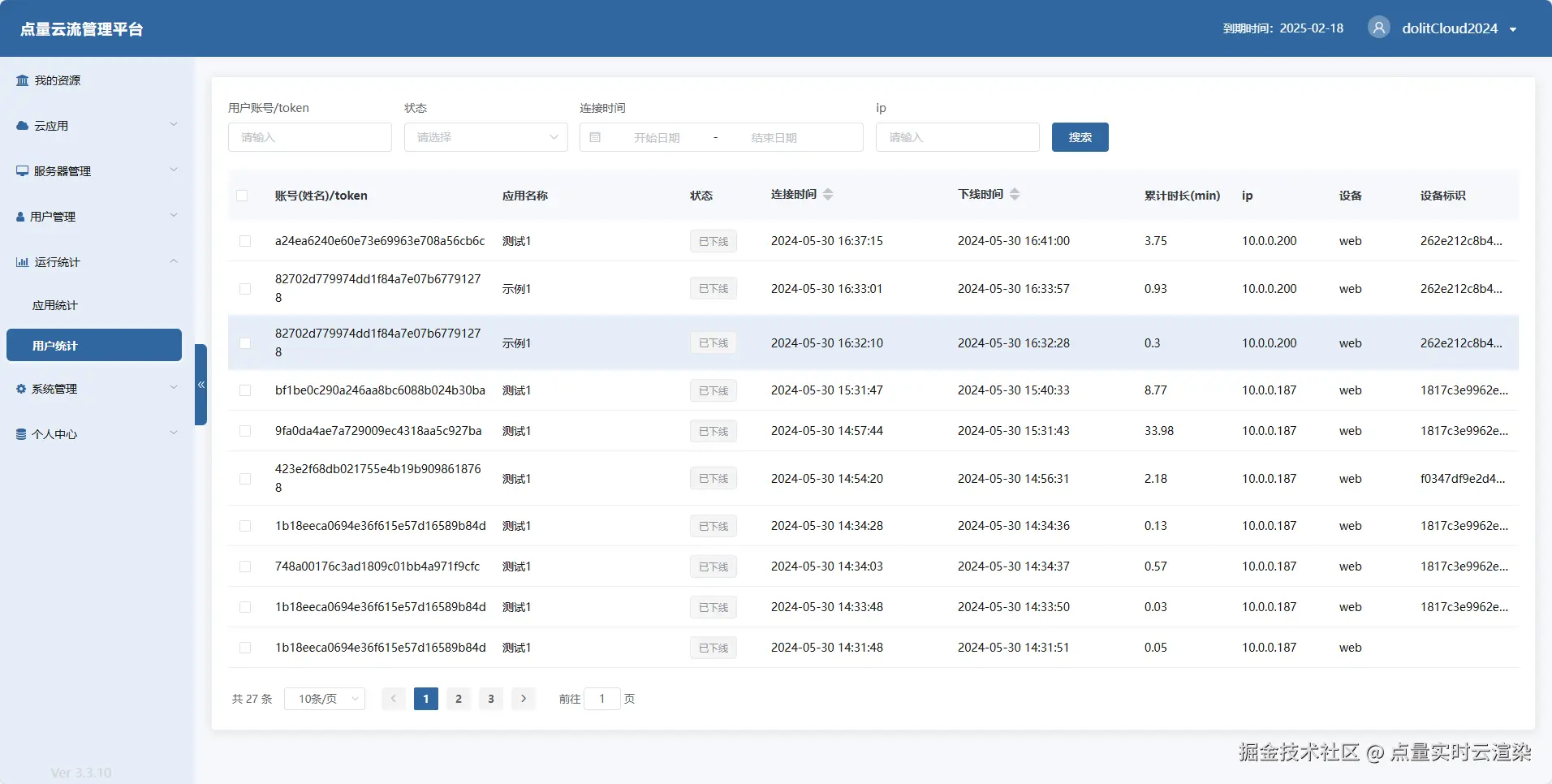This screenshot has height=784, width=1552.
Task: Open the dolitCloud2024 account dropdown arrow
Action: pyautogui.click(x=1513, y=29)
